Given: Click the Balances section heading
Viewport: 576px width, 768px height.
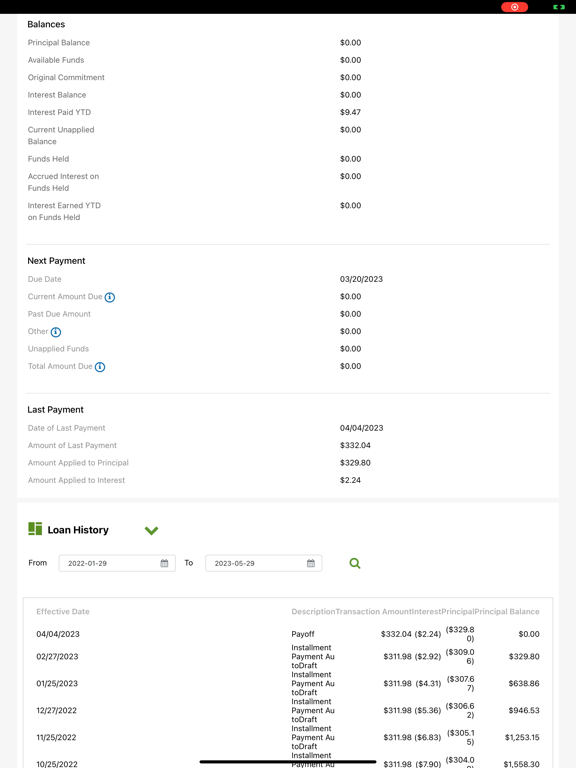Looking at the screenshot, I should click(x=46, y=24).
